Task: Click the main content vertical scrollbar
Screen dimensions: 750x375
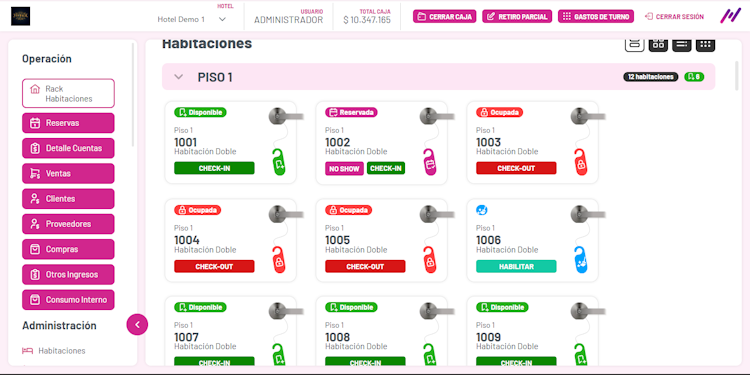Action: (x=737, y=76)
